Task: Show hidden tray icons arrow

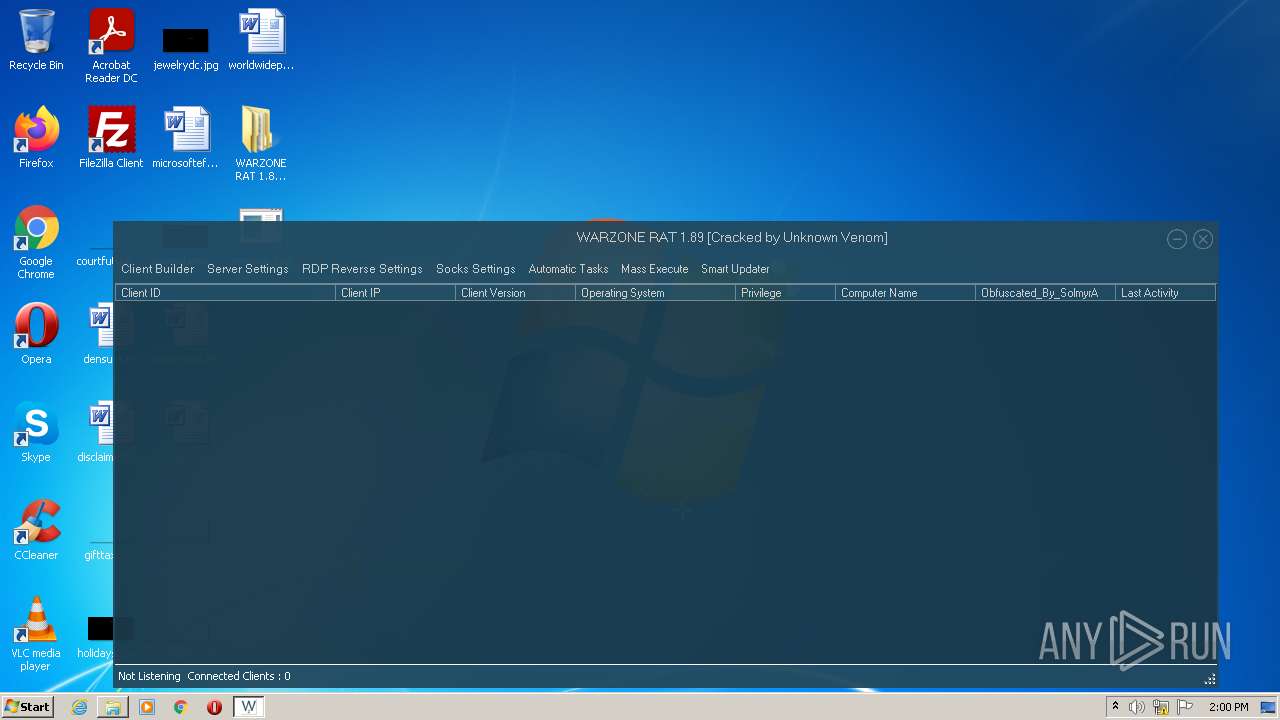Action: 1115,707
